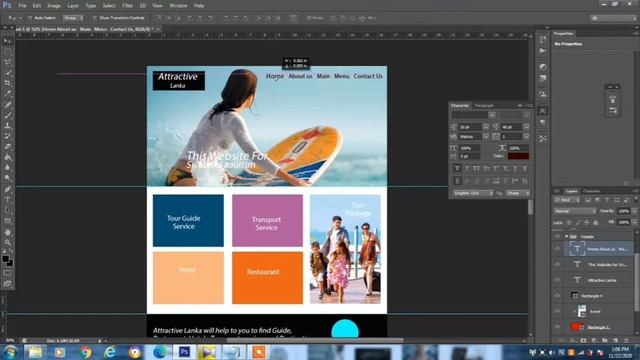Open the Window menu

[178, 6]
